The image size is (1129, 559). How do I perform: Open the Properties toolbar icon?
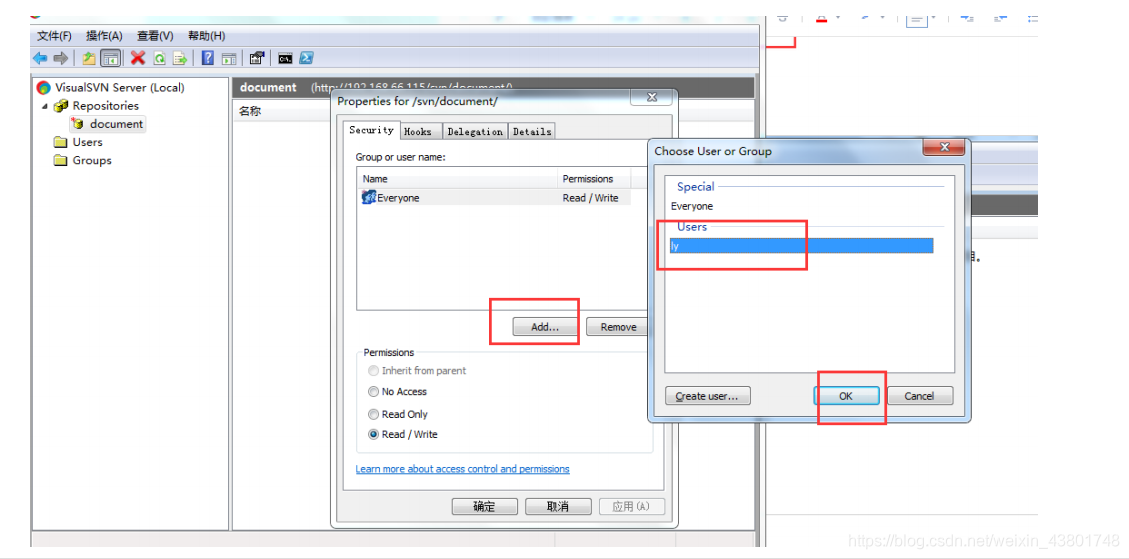(256, 58)
